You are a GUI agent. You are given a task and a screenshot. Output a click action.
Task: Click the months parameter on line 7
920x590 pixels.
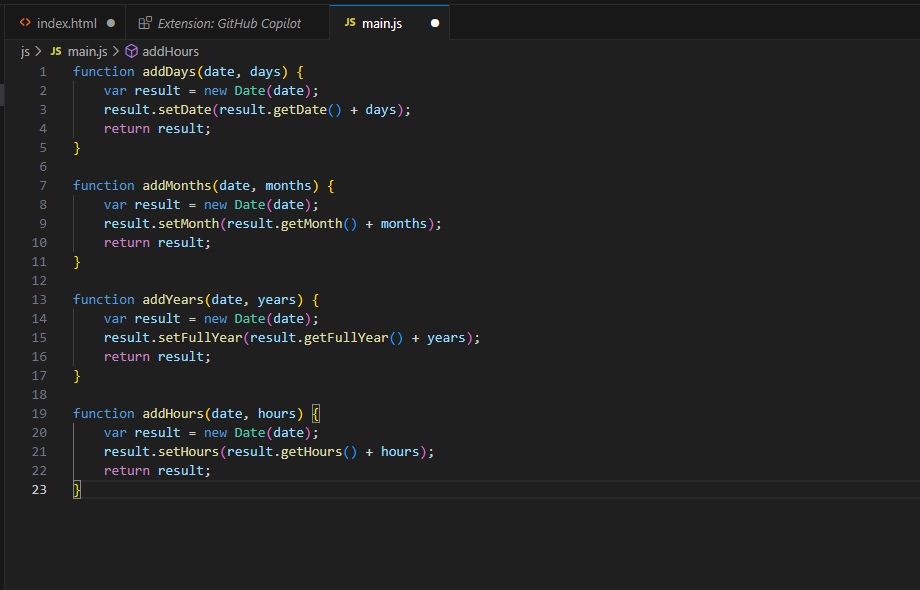(x=288, y=186)
